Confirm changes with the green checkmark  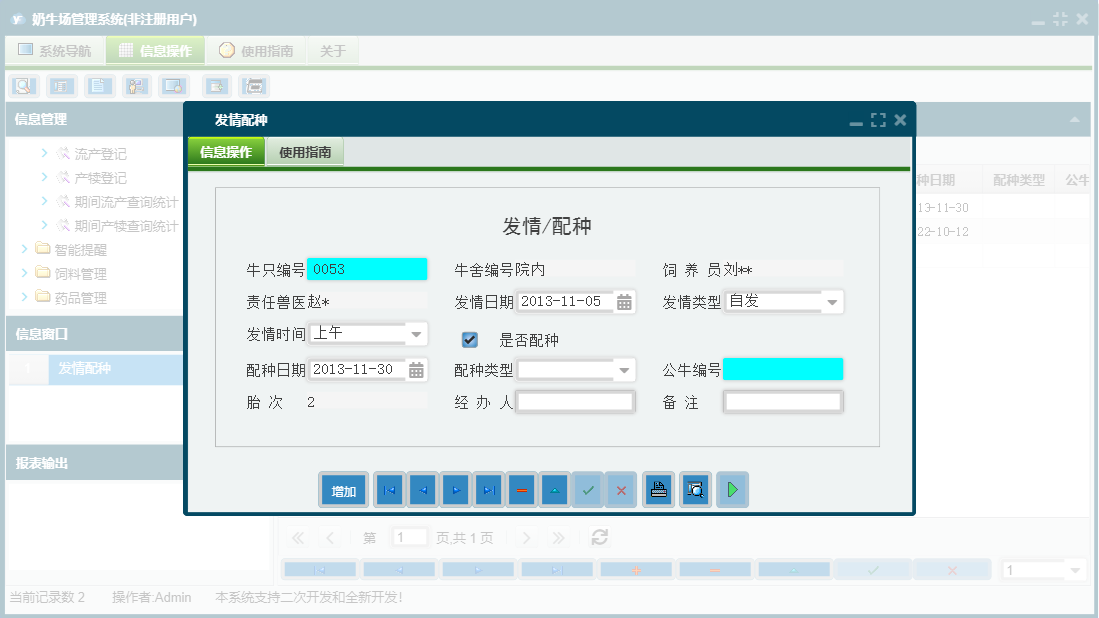click(587, 489)
